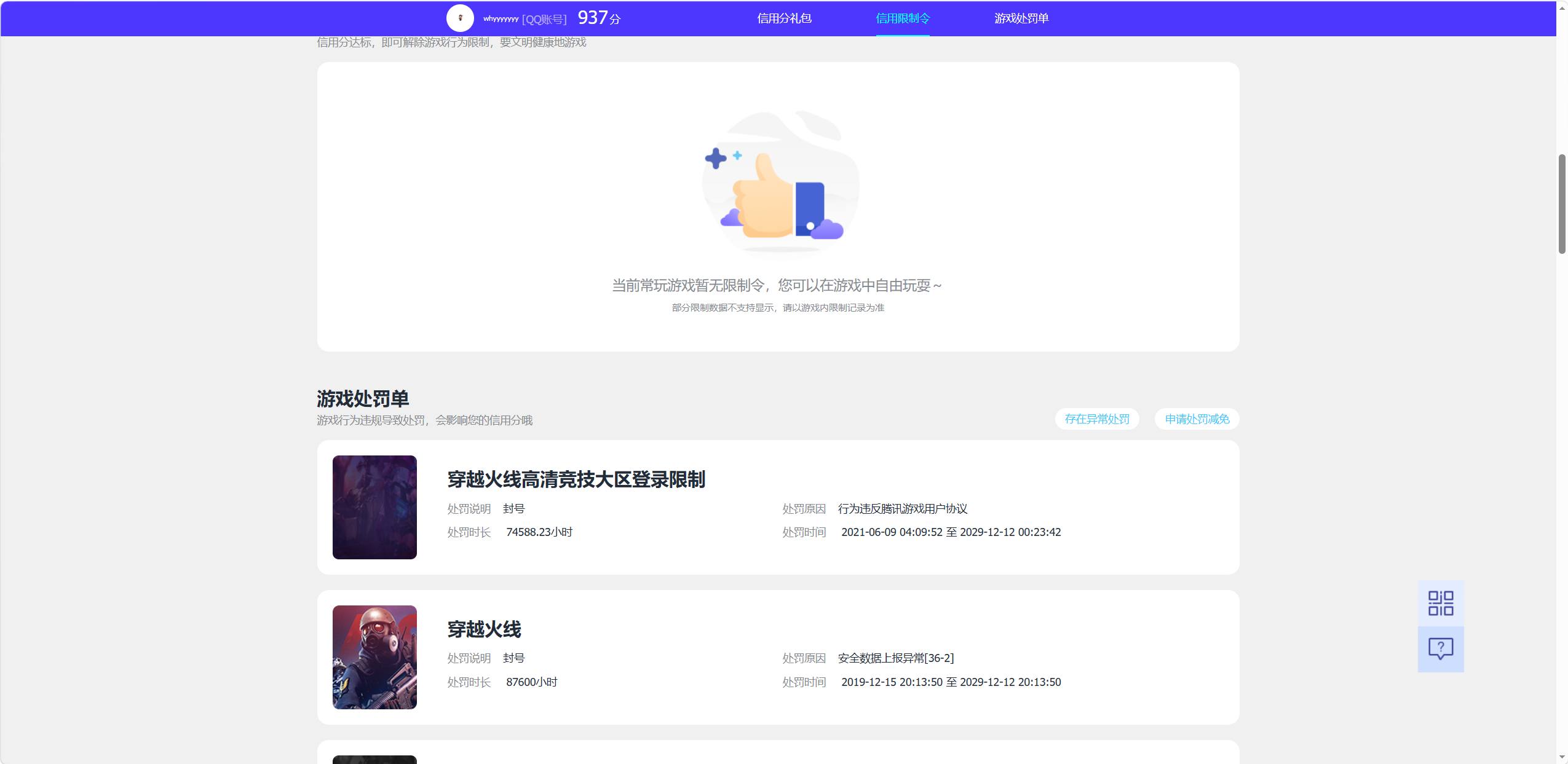Open 穿越火线高清竞技大区登录限制 game thumbnail
This screenshot has width=1568, height=764.
(x=374, y=507)
